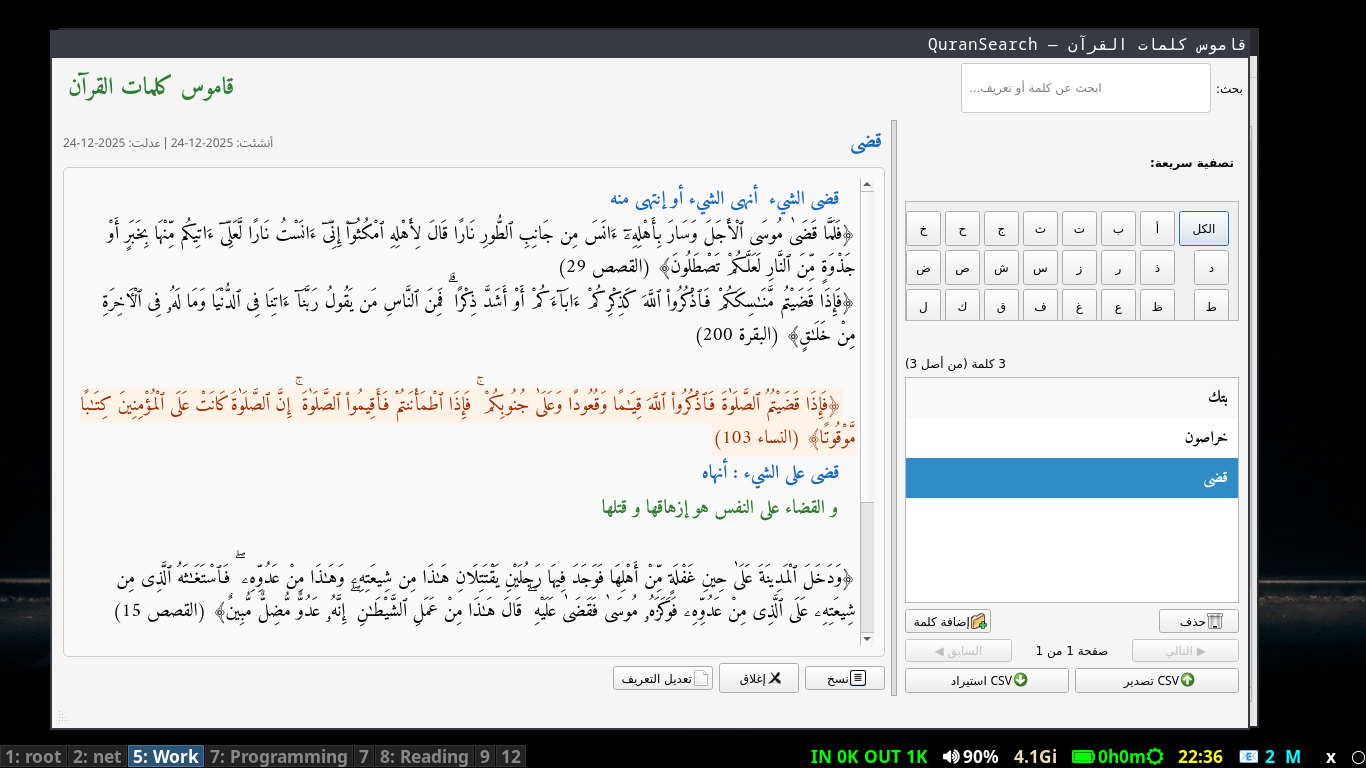Copy the definition with the نسخ button

tap(844, 678)
